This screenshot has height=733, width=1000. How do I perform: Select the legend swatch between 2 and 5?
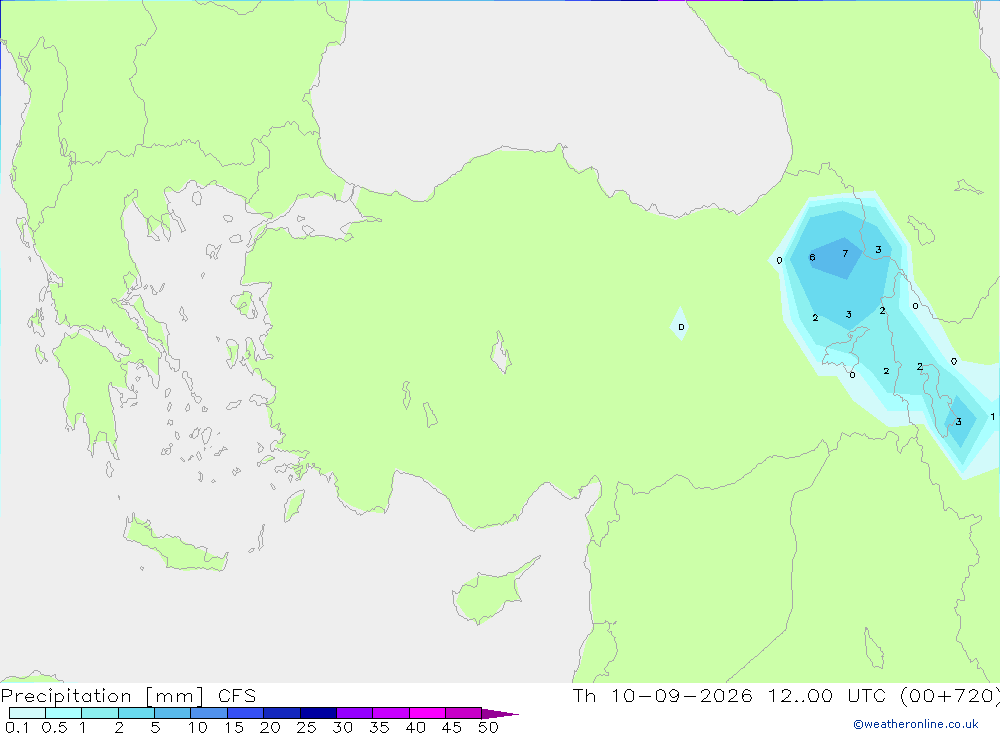(136, 713)
